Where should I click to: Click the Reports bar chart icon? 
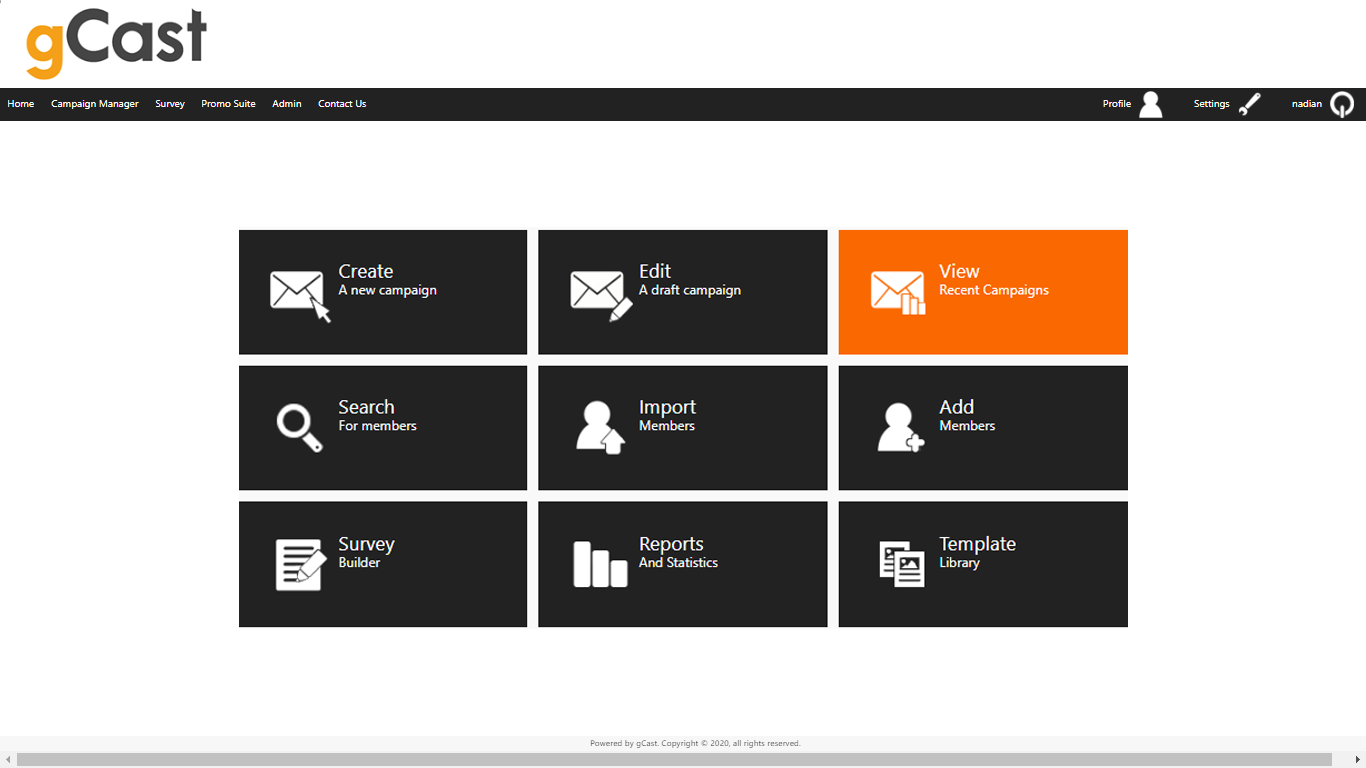tap(597, 563)
